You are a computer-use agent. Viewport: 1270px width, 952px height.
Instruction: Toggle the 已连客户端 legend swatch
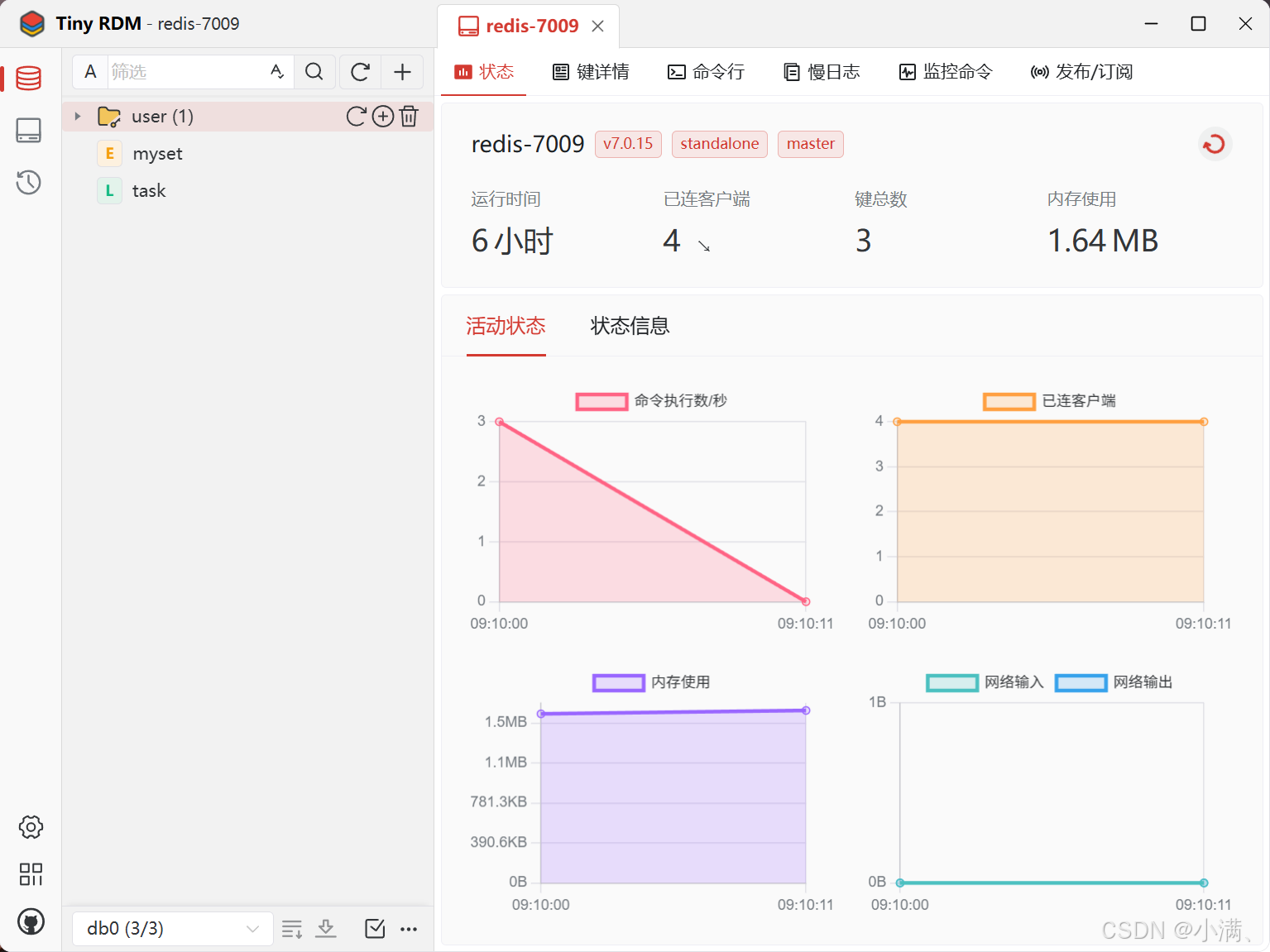[1009, 401]
